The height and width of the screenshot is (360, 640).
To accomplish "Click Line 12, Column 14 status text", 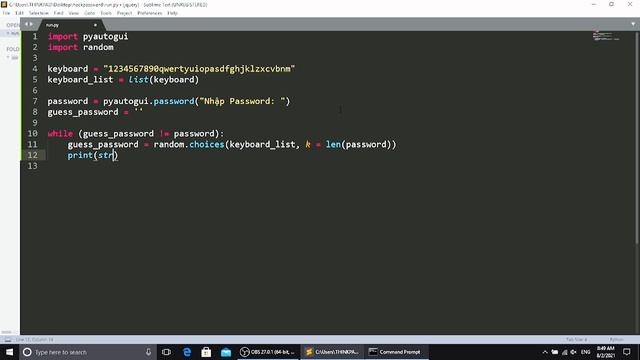I will pos(34,340).
